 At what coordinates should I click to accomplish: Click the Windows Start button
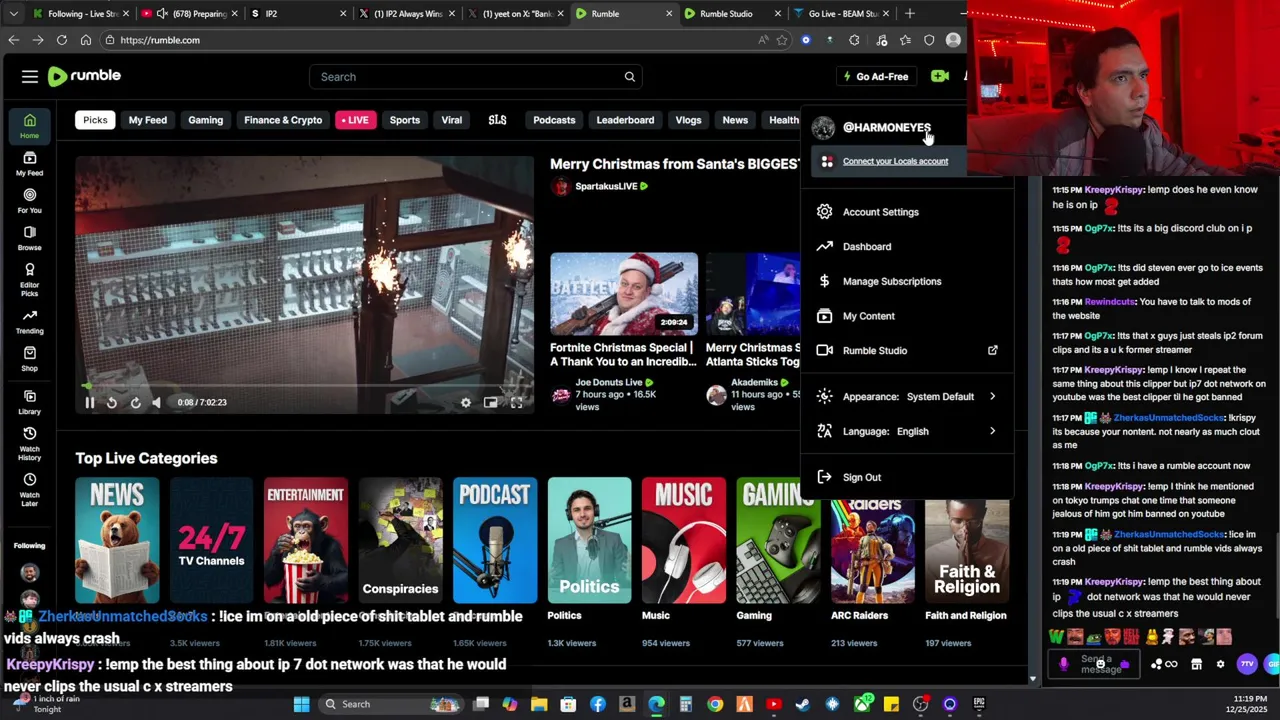[x=301, y=704]
